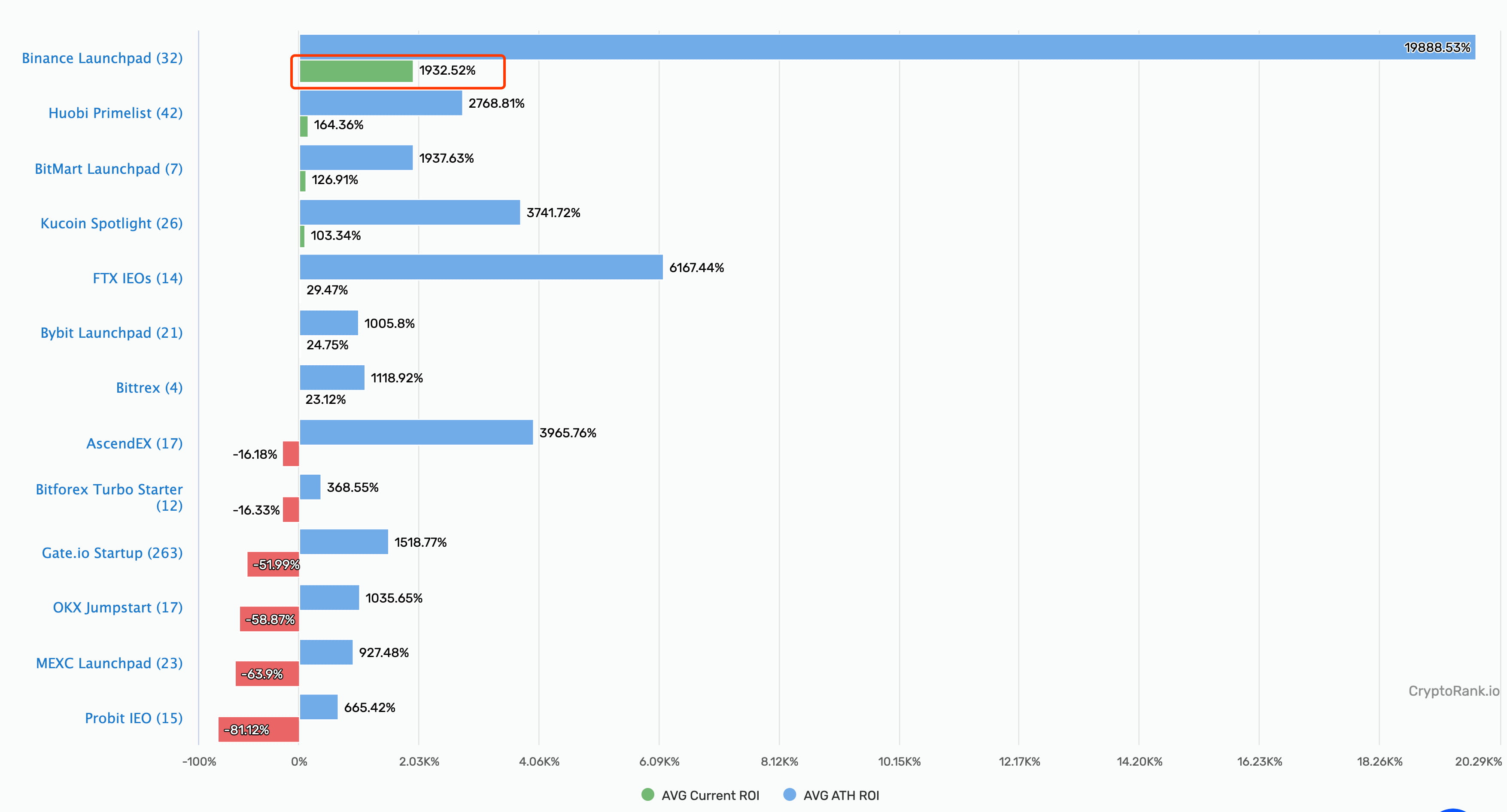This screenshot has height=812, width=1507.
Task: Click the 1005.8% value label
Action: (x=389, y=323)
